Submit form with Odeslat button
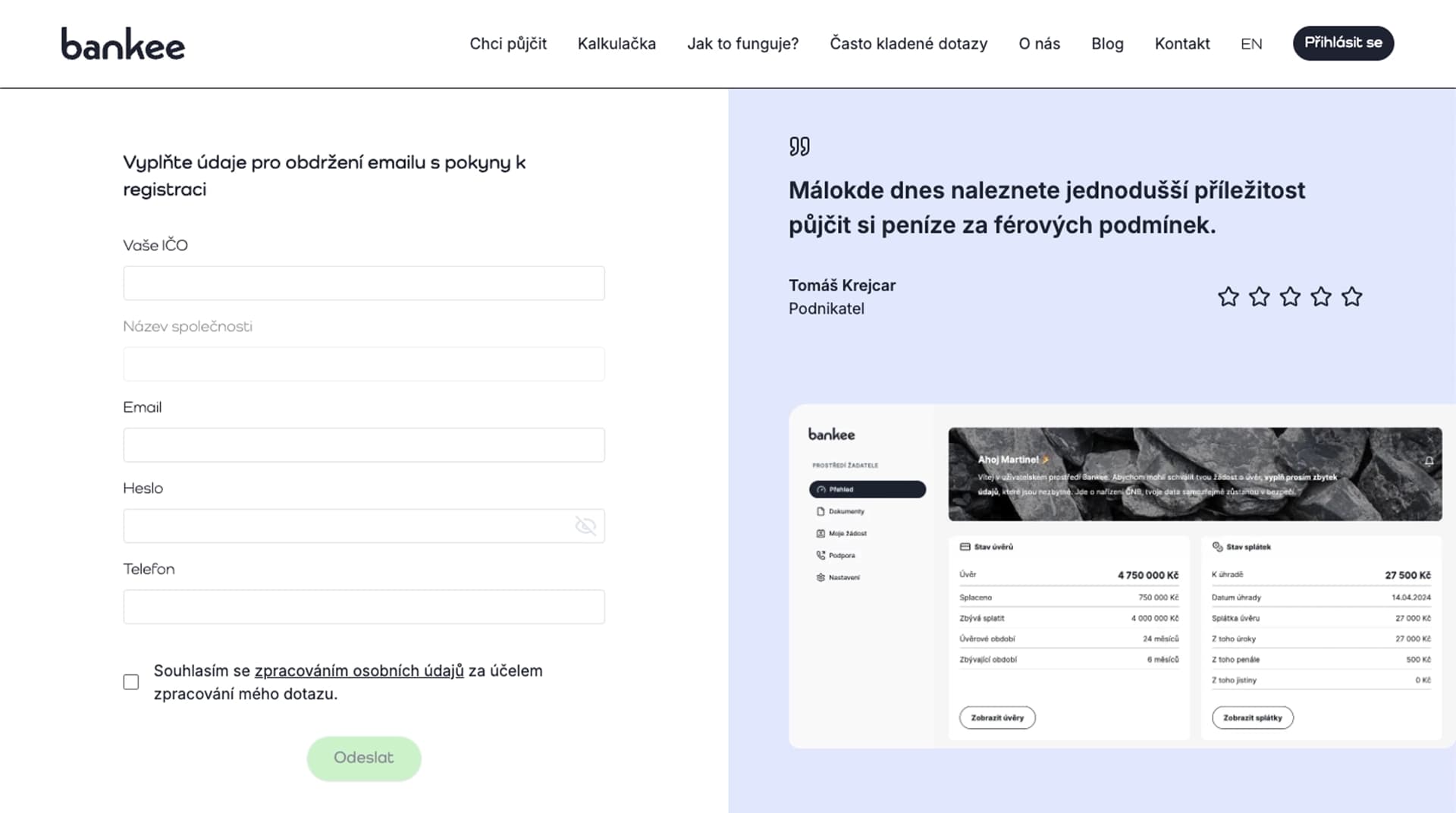The height and width of the screenshot is (813, 1456). [364, 758]
